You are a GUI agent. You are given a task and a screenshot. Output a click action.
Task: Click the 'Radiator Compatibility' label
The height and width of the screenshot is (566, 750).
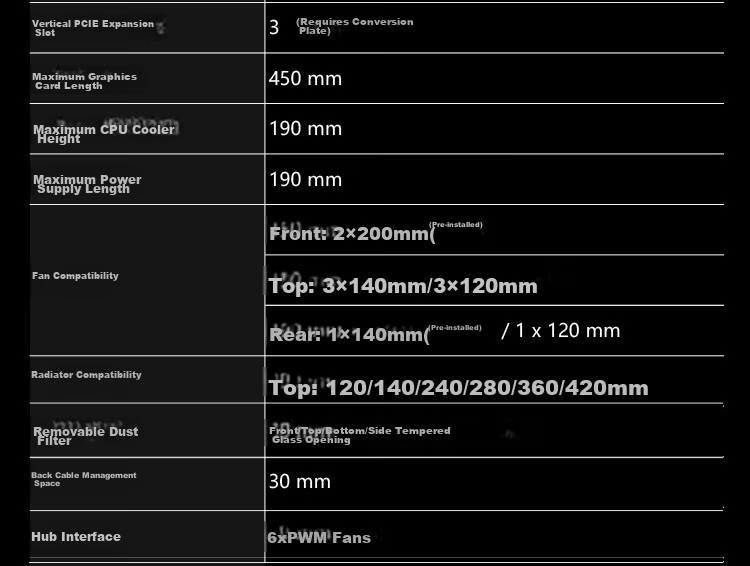[86, 375]
